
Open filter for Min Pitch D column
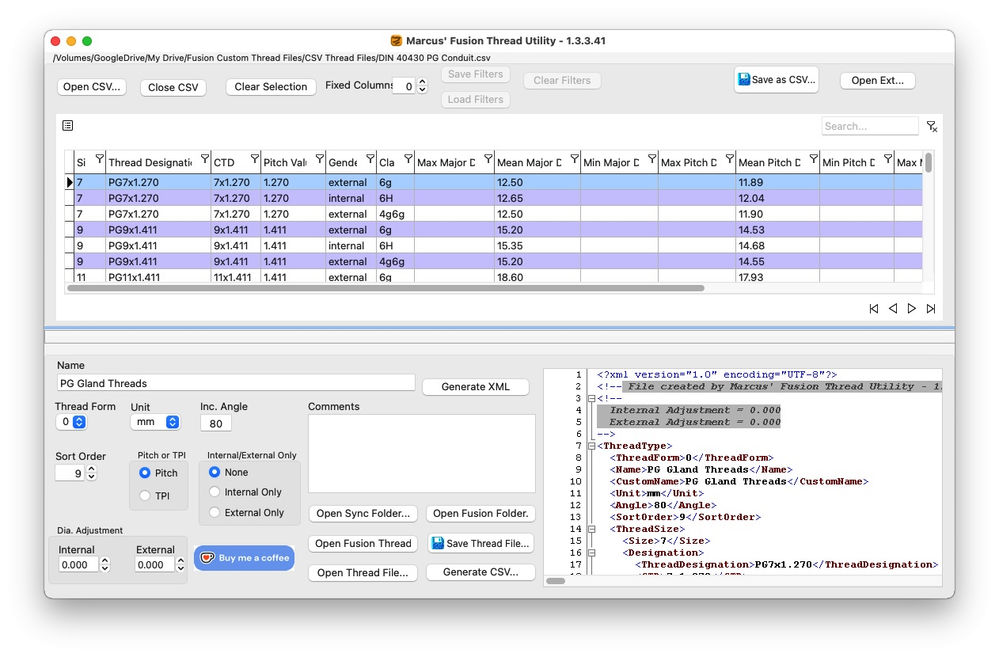888,159
